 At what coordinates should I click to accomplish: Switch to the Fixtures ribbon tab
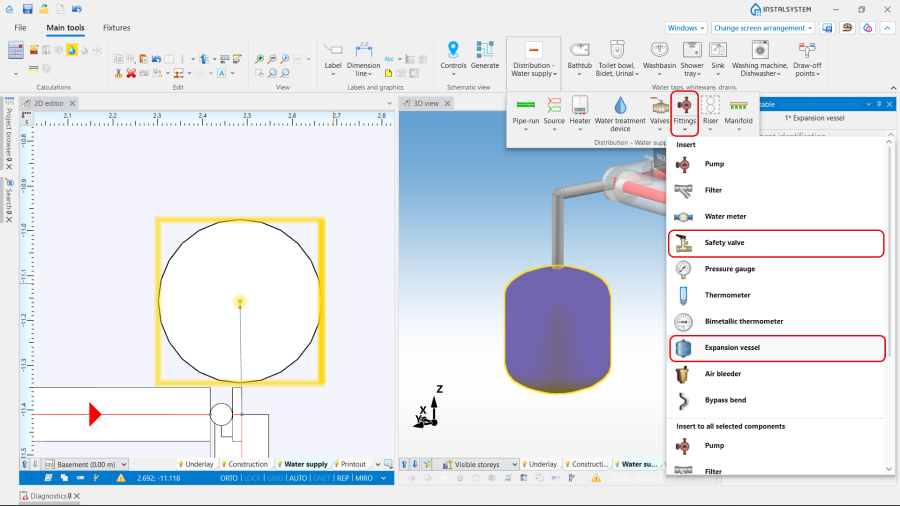point(116,28)
